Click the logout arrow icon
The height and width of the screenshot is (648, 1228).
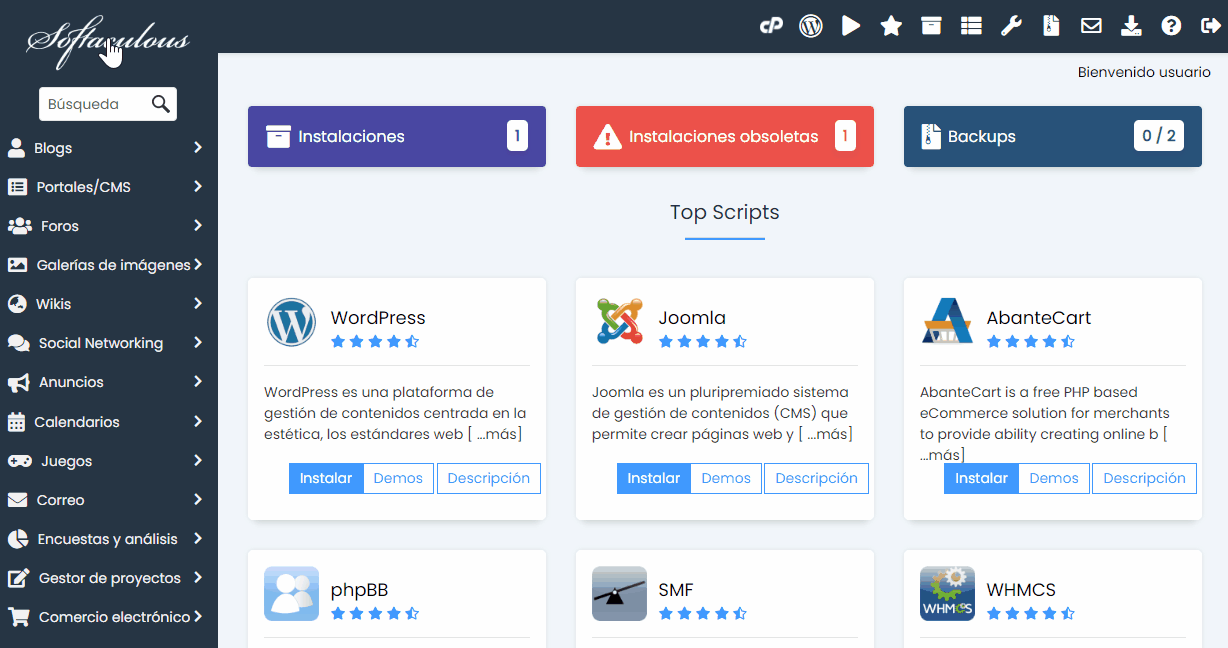click(1210, 26)
